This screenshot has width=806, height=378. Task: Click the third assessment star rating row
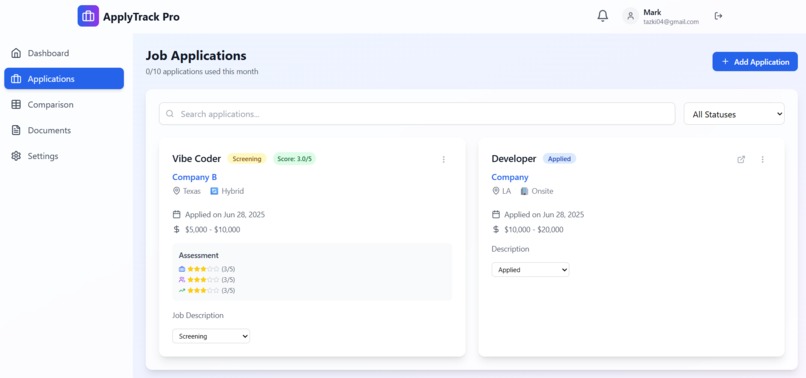tap(203, 291)
